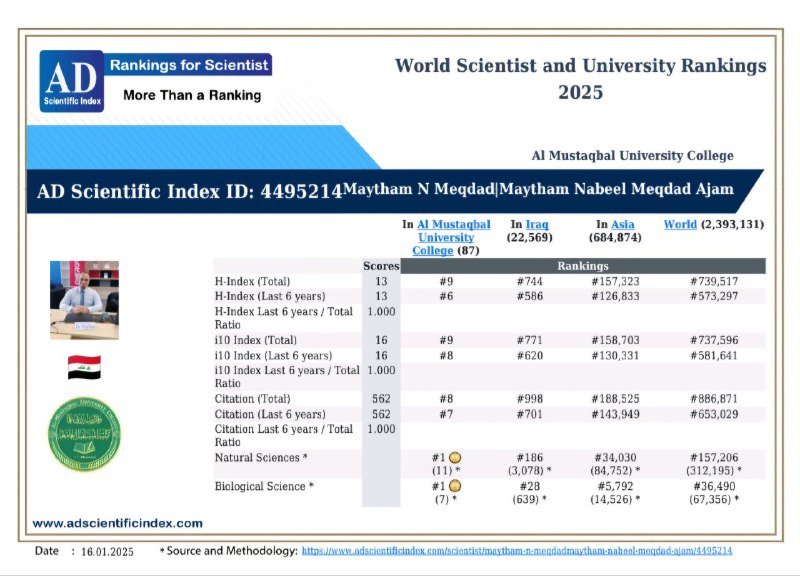
Task: Click the www.adscientificindex.com website text
Action: (117, 523)
